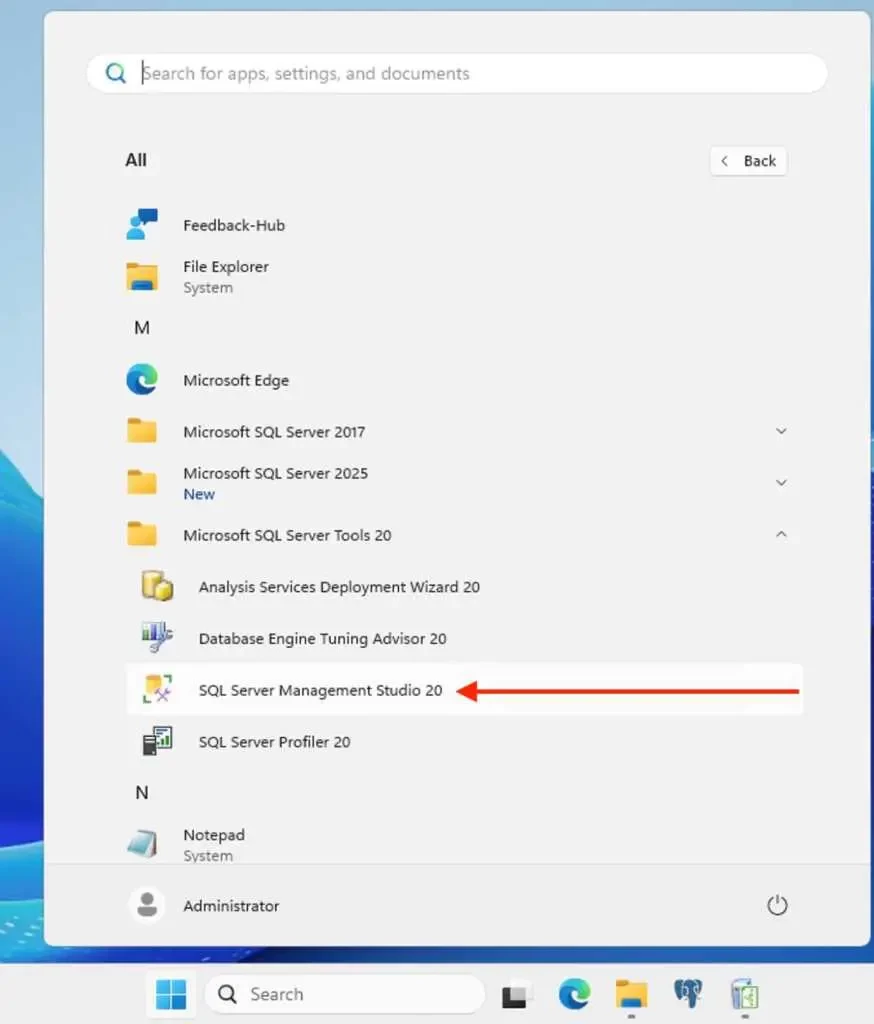Open Task View on the taskbar
The height and width of the screenshot is (1024, 874).
point(515,995)
